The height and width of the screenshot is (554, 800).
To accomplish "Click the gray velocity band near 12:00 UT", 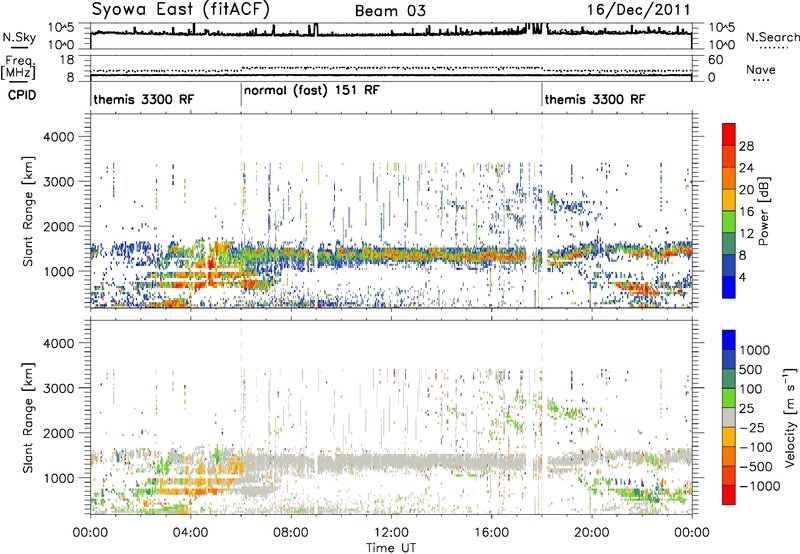I will coord(391,462).
